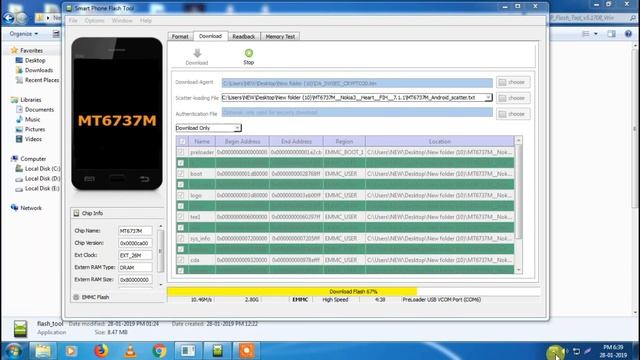Click the green Stop icon
Screen dimensions: 640x360
pyautogui.click(x=249, y=53)
